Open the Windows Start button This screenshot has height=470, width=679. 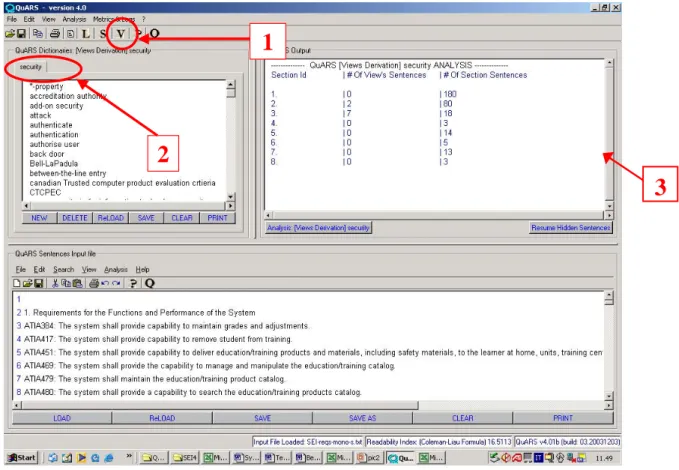pos(22,457)
